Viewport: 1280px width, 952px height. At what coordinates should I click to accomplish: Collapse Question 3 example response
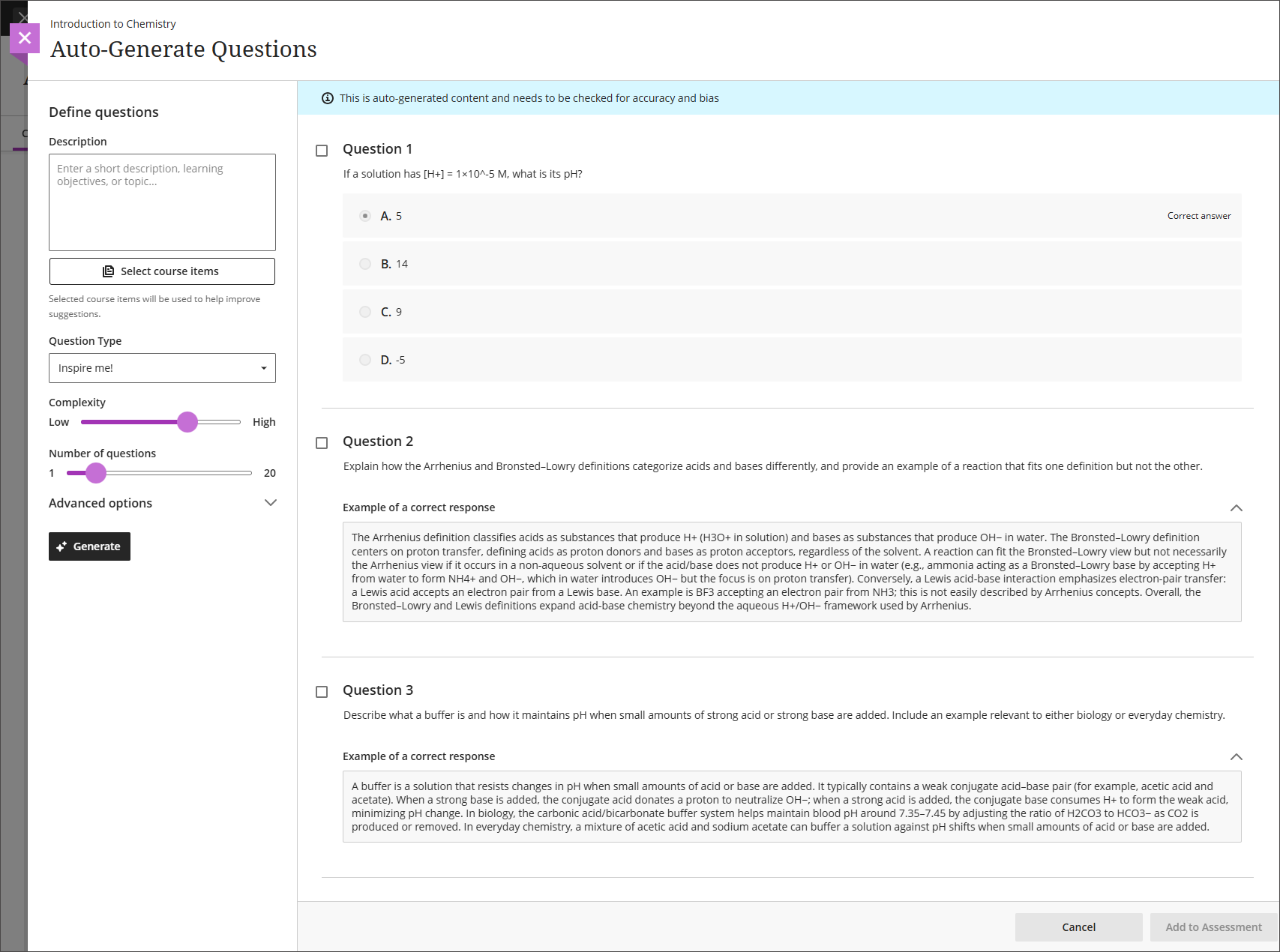pos(1237,756)
